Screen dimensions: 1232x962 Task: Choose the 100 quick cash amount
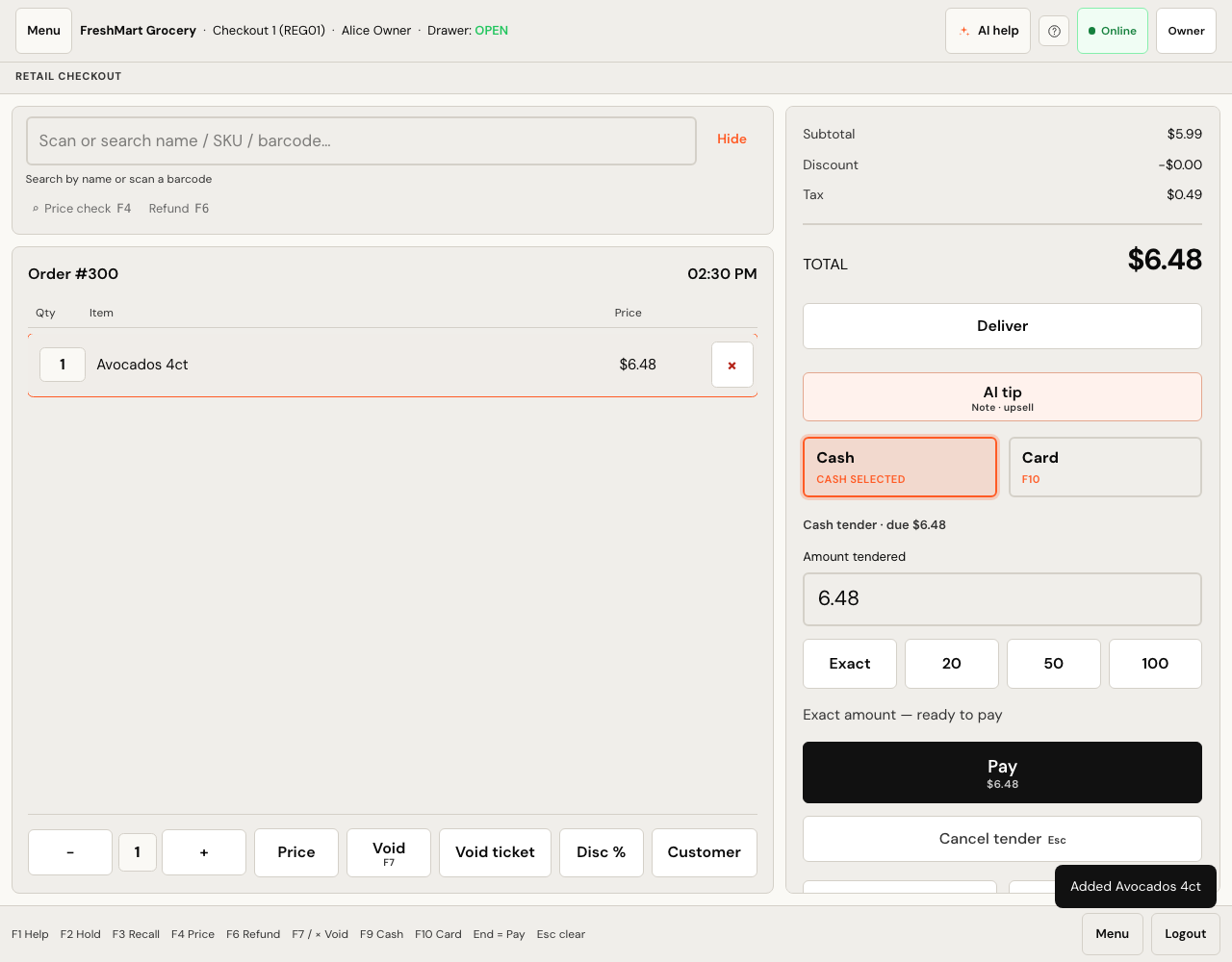coord(1155,664)
